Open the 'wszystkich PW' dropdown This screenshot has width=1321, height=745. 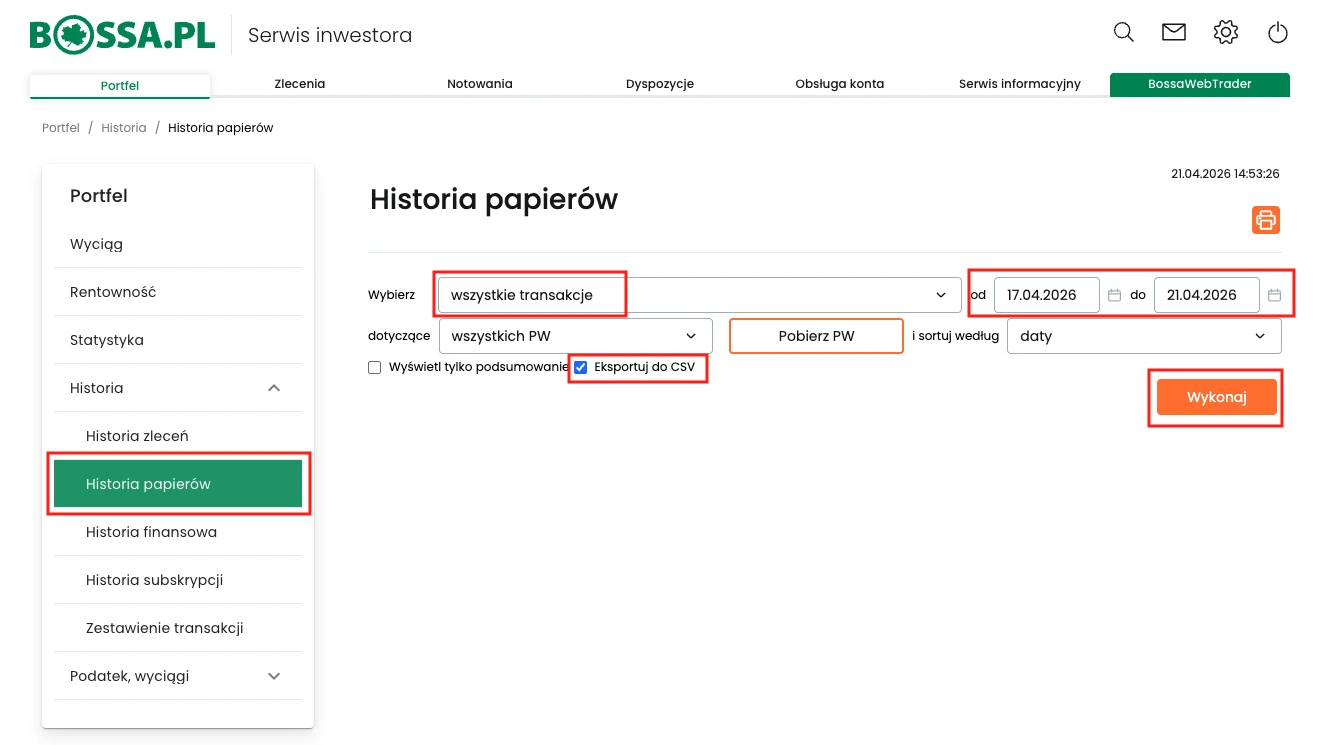pos(576,336)
